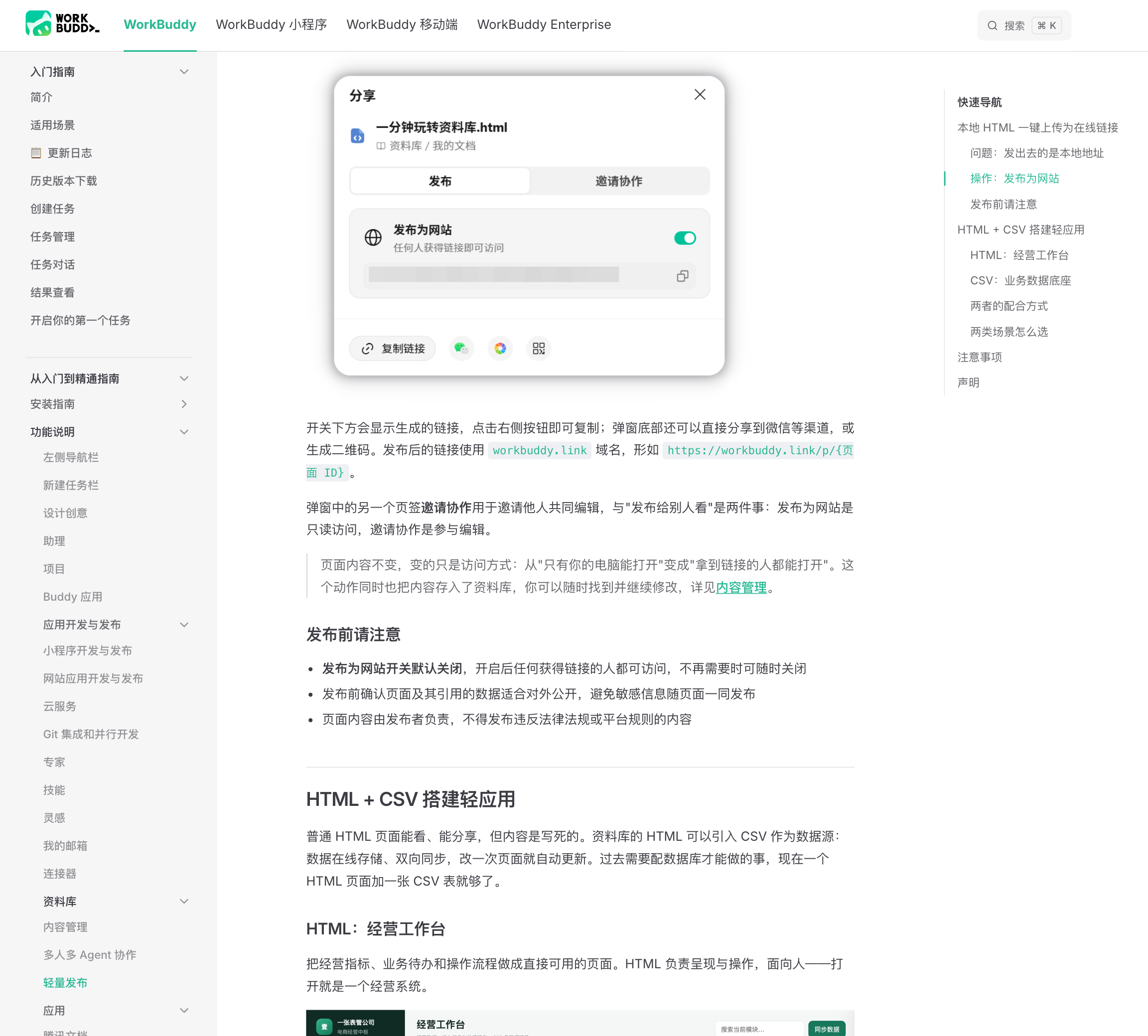Open Buddy 应用 in the sidebar

click(x=73, y=597)
